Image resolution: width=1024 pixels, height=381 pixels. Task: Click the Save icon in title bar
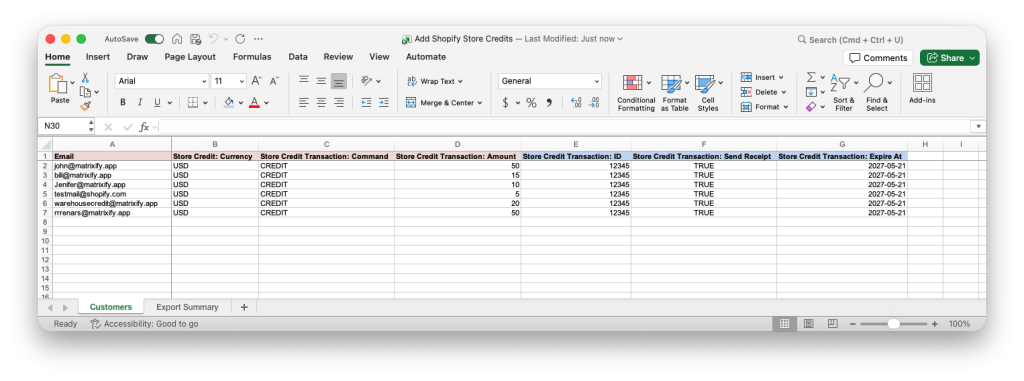coord(195,39)
